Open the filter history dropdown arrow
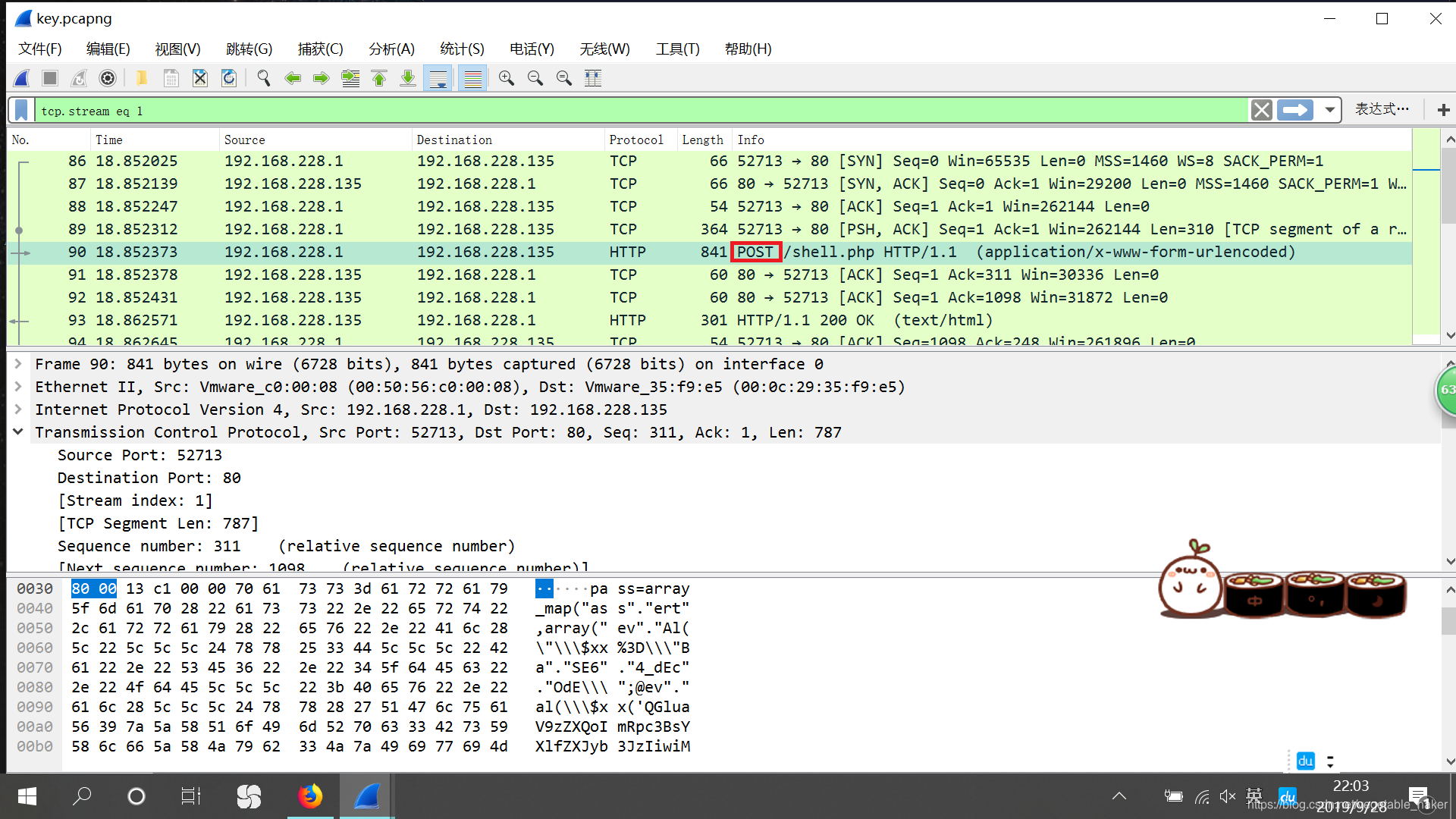 pos(1329,111)
